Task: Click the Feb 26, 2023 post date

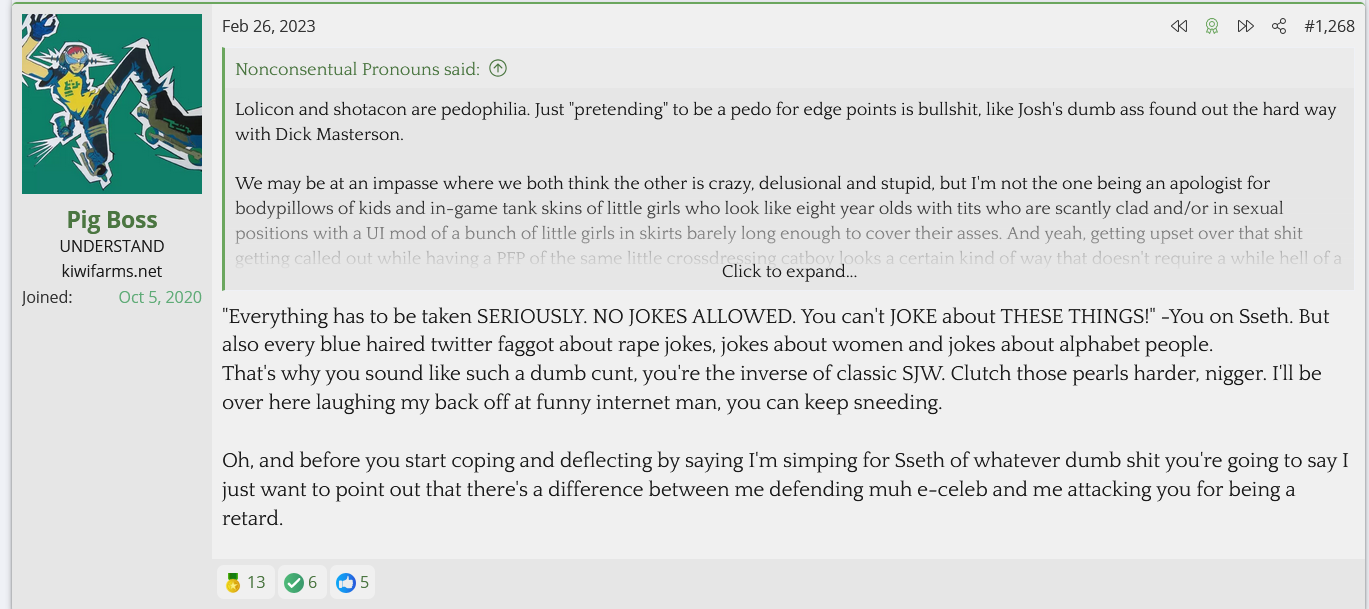Action: click(268, 27)
